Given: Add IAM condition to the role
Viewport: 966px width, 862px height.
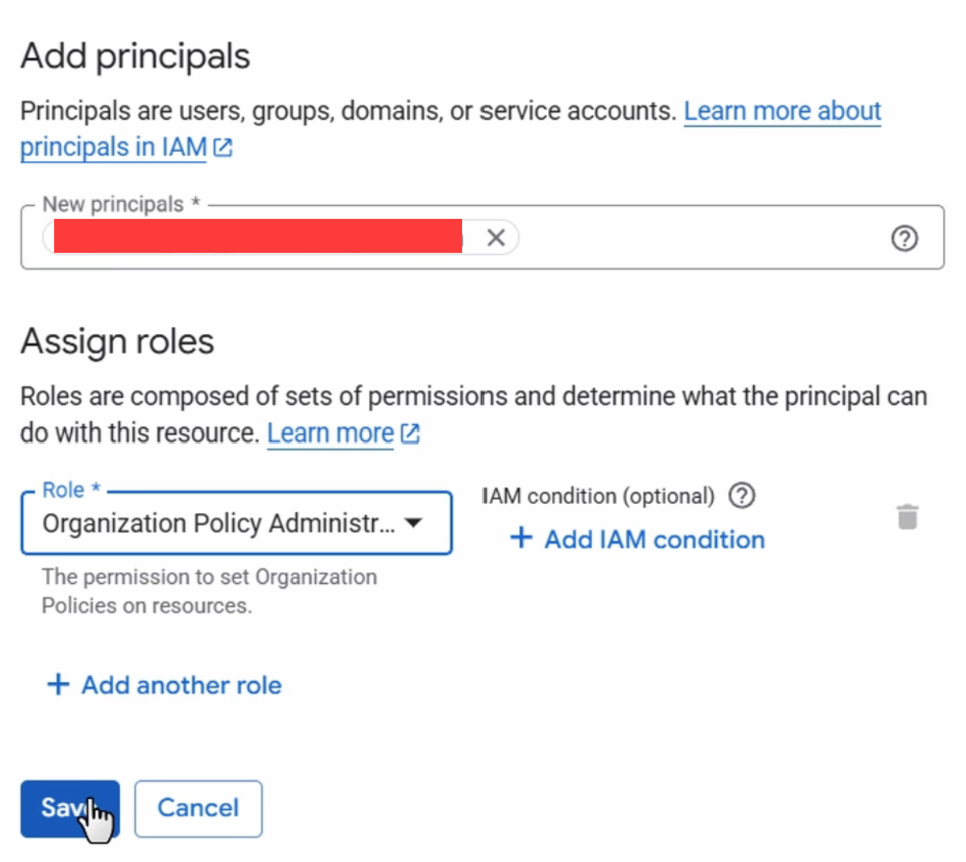Looking at the screenshot, I should 638,539.
